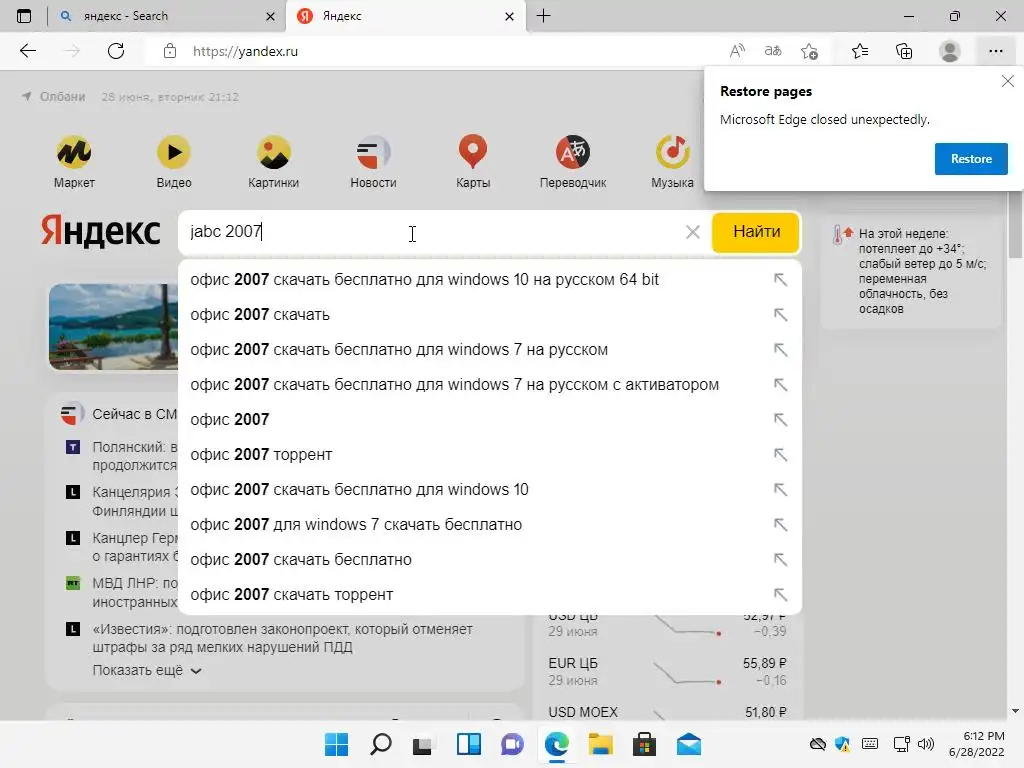Add this page to favorites
The width and height of the screenshot is (1024, 768).
tap(809, 51)
